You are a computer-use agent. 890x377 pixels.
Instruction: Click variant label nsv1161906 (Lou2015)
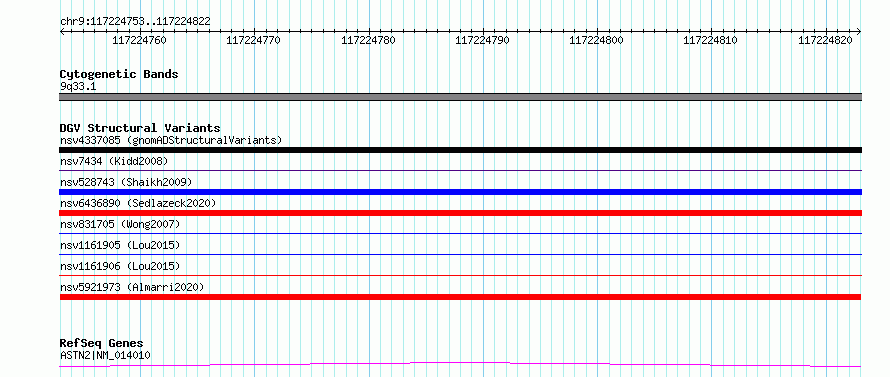[120, 266]
